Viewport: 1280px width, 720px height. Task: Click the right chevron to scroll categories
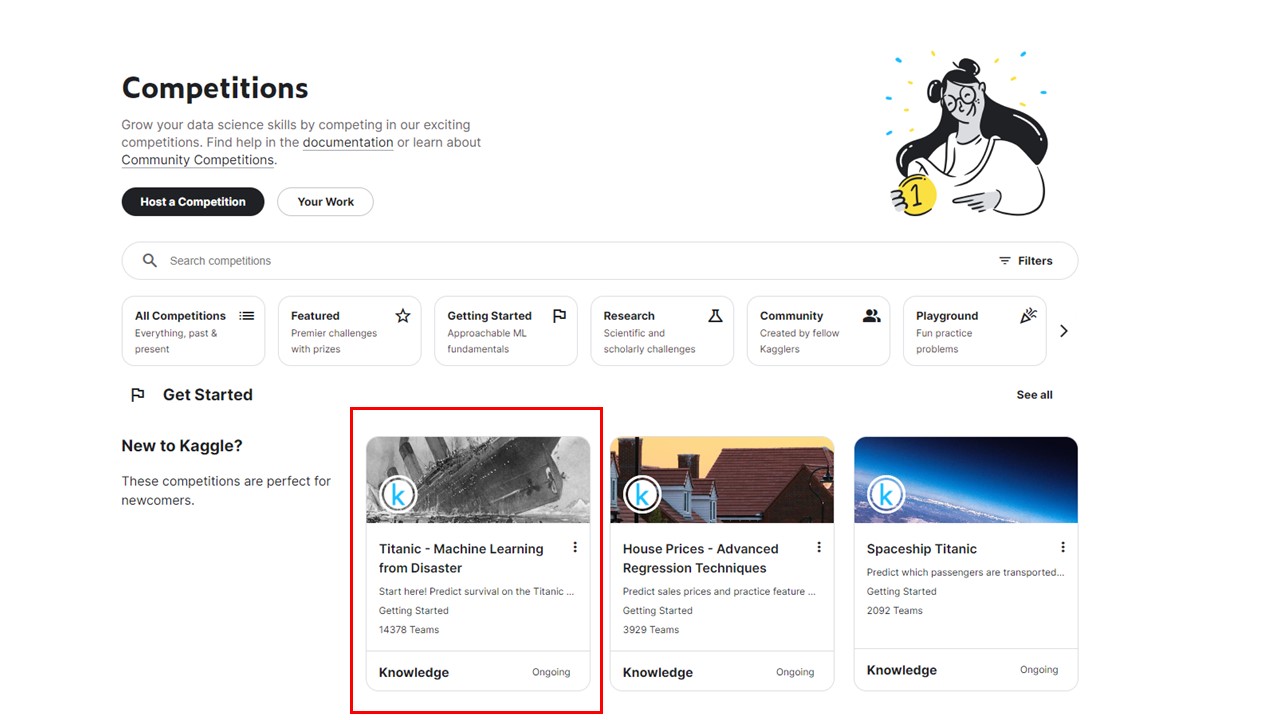coord(1064,330)
